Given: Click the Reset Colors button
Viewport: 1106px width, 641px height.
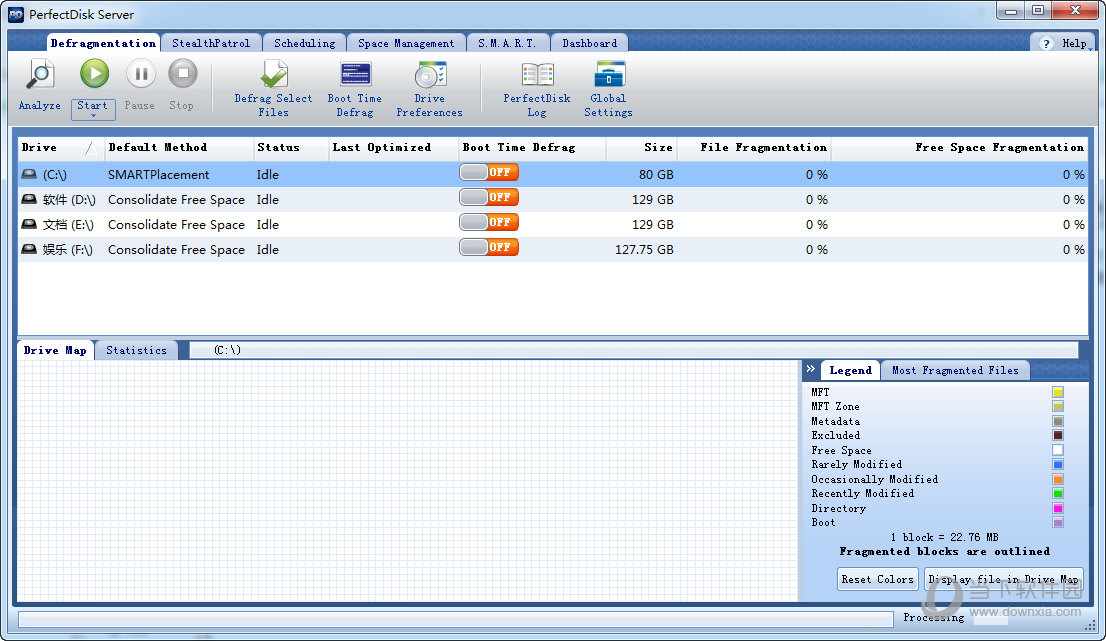Looking at the screenshot, I should (877, 579).
